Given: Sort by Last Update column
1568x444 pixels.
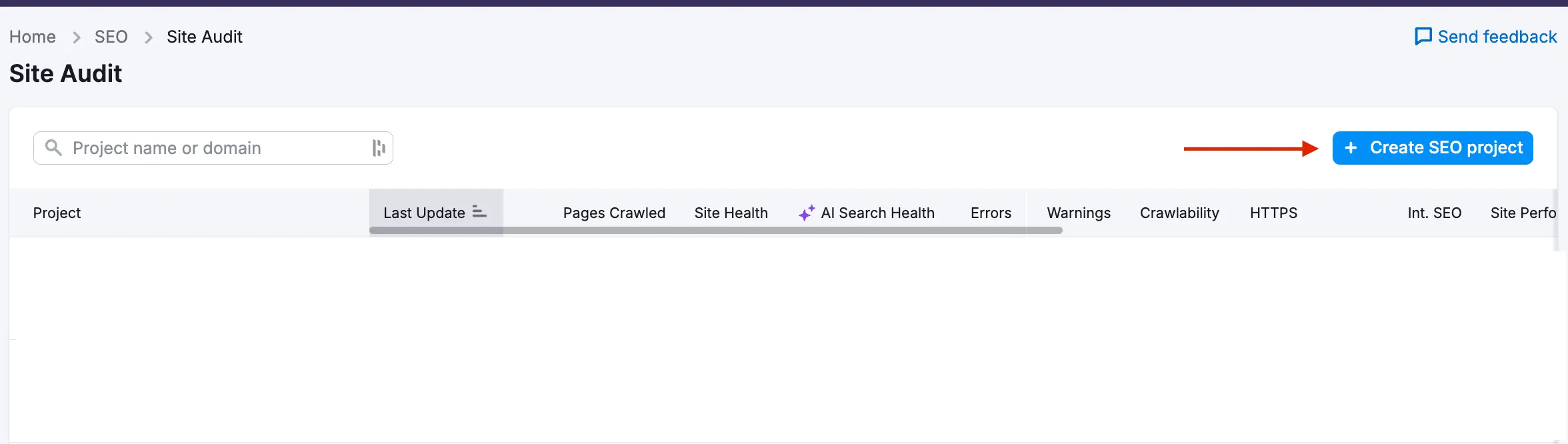Looking at the screenshot, I should click(x=436, y=213).
